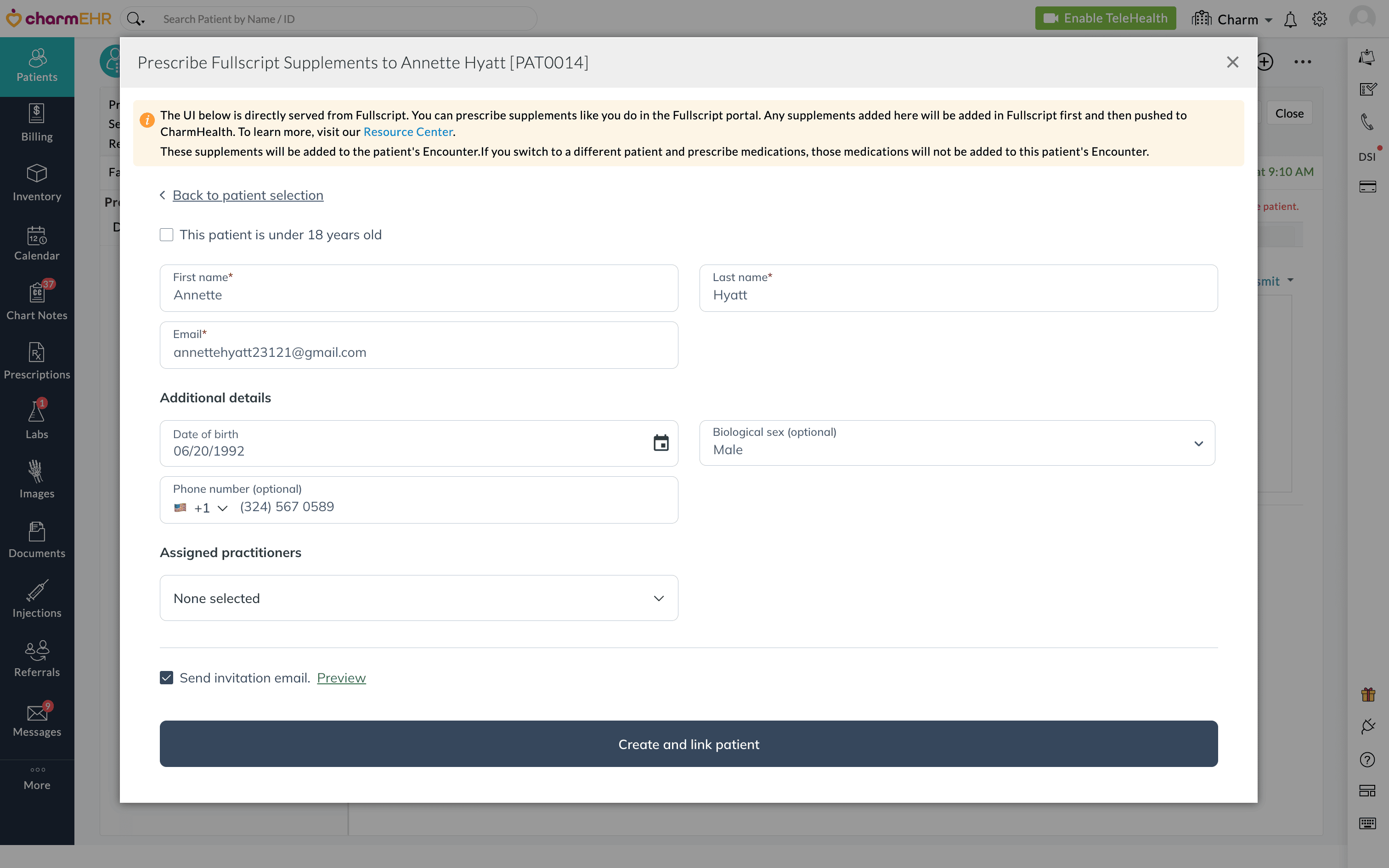Uncheck the Send invitation email checkbox

click(166, 677)
